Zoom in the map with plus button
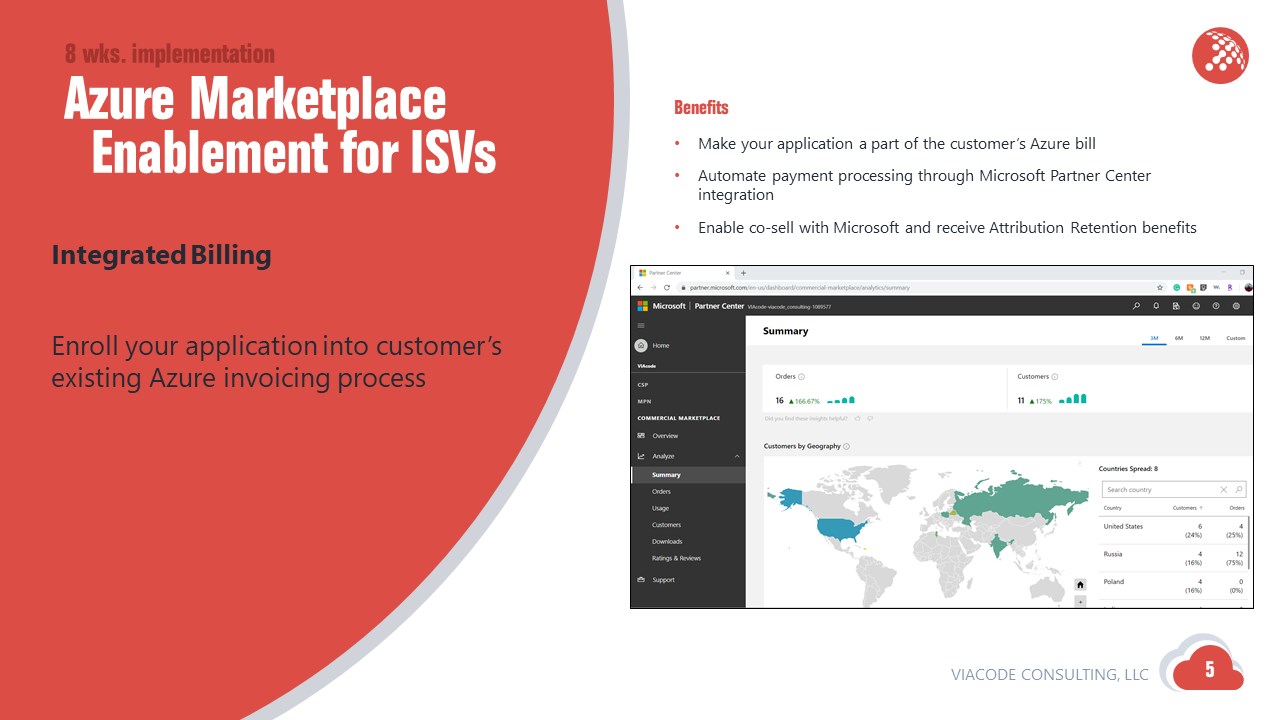Viewport: 1280px width, 720px height. pos(1080,602)
